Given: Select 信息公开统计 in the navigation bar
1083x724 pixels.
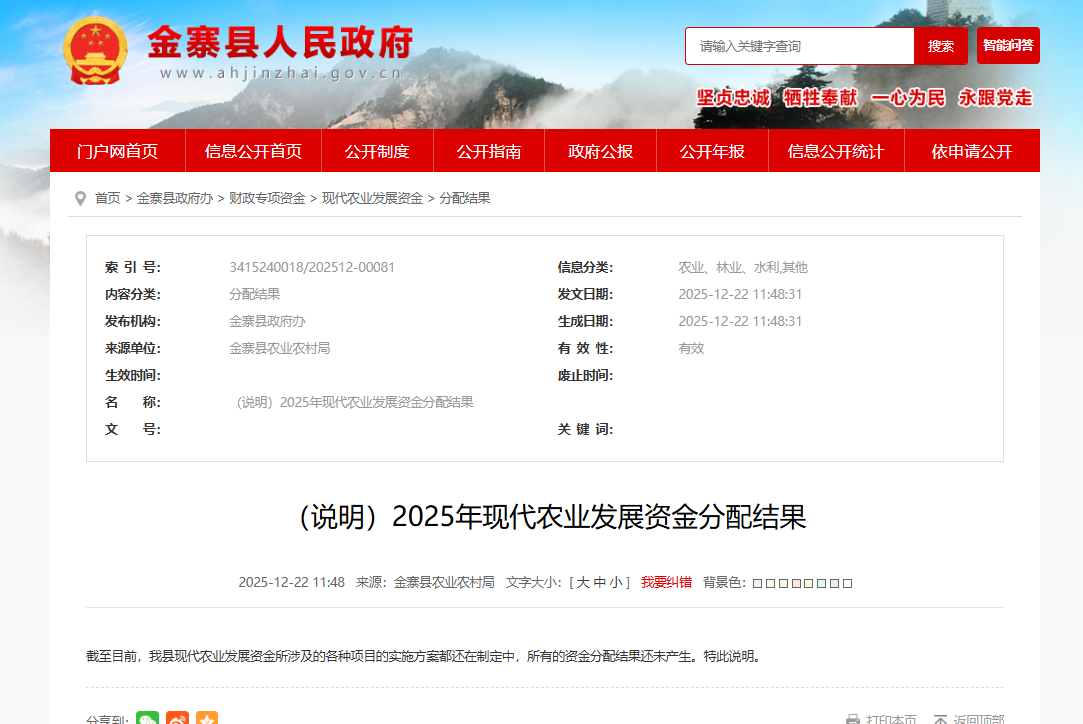Looking at the screenshot, I should (836, 151).
